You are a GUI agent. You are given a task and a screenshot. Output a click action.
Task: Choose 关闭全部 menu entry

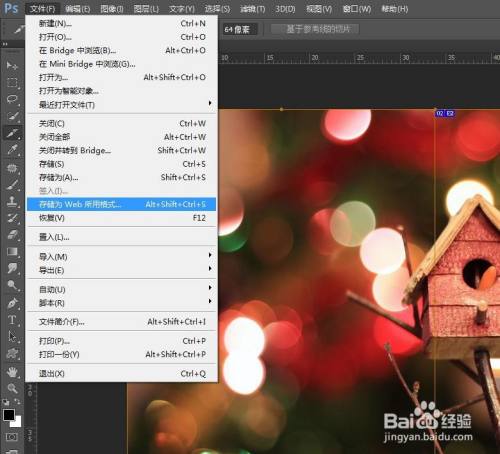click(x=122, y=137)
